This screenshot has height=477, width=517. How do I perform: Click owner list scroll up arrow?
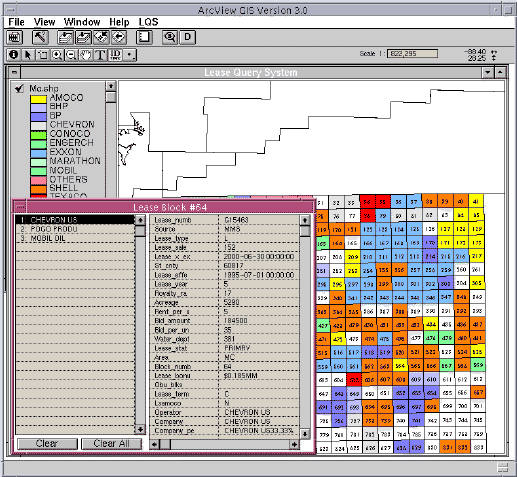coord(140,220)
